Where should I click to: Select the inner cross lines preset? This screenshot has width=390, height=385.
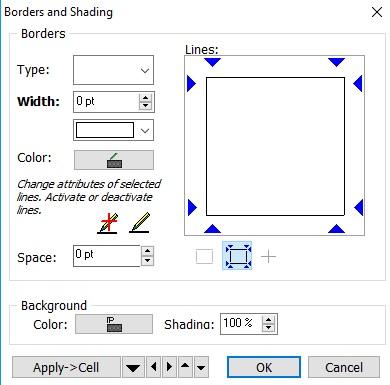click(x=268, y=257)
